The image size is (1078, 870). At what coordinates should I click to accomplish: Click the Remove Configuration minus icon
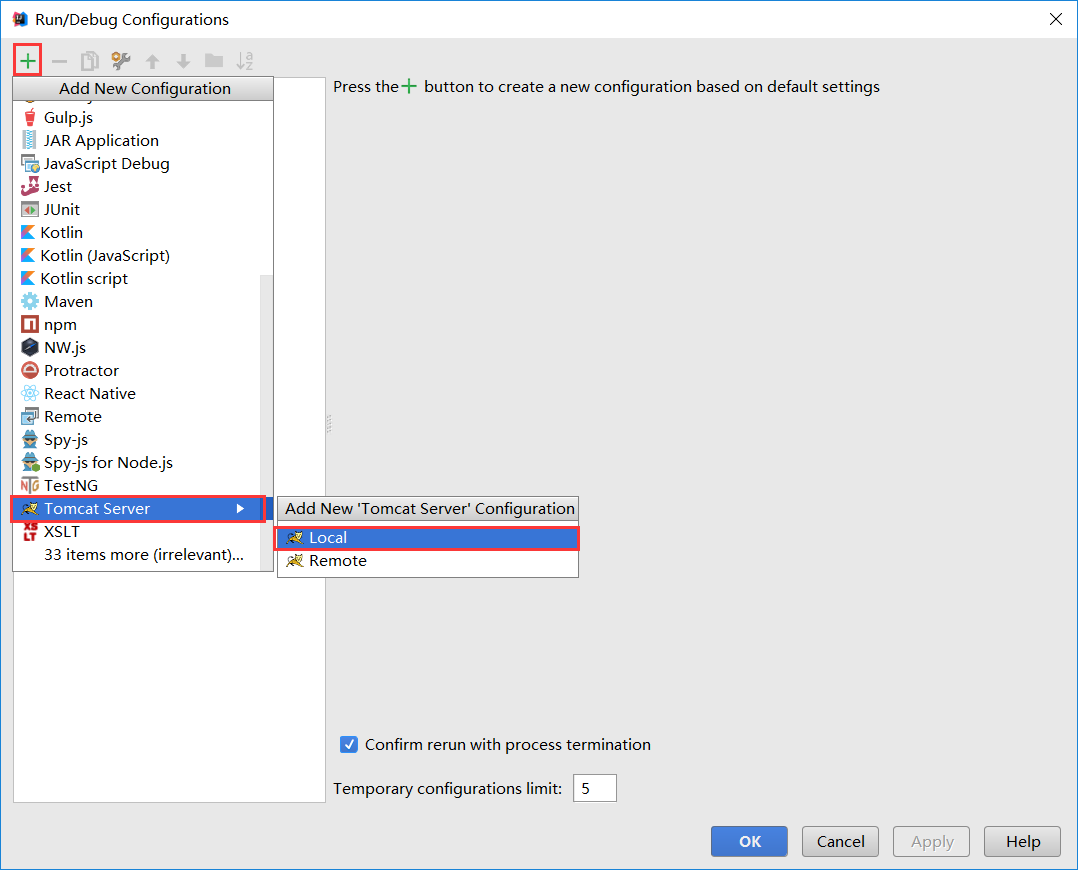pos(60,61)
